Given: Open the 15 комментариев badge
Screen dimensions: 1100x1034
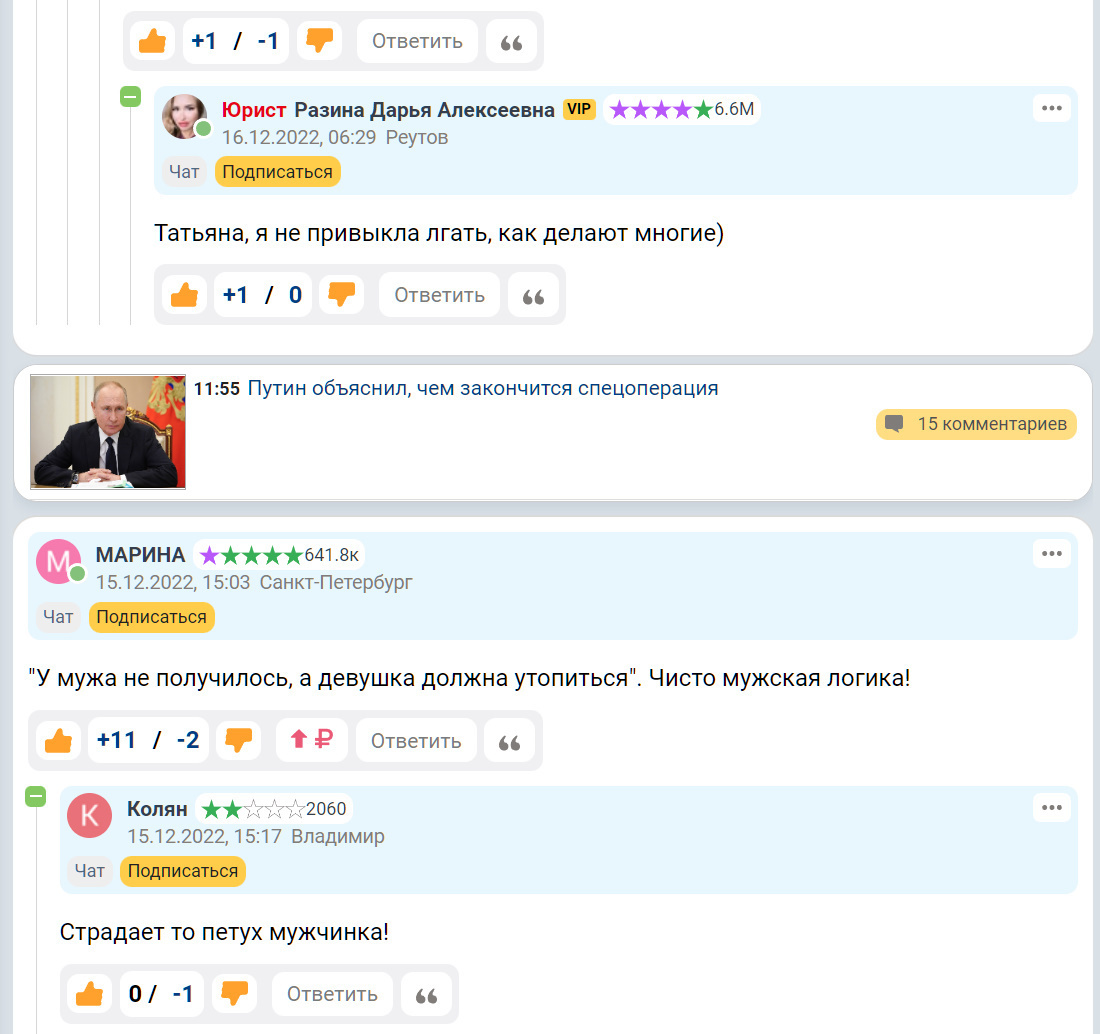Looking at the screenshot, I should click(976, 424).
